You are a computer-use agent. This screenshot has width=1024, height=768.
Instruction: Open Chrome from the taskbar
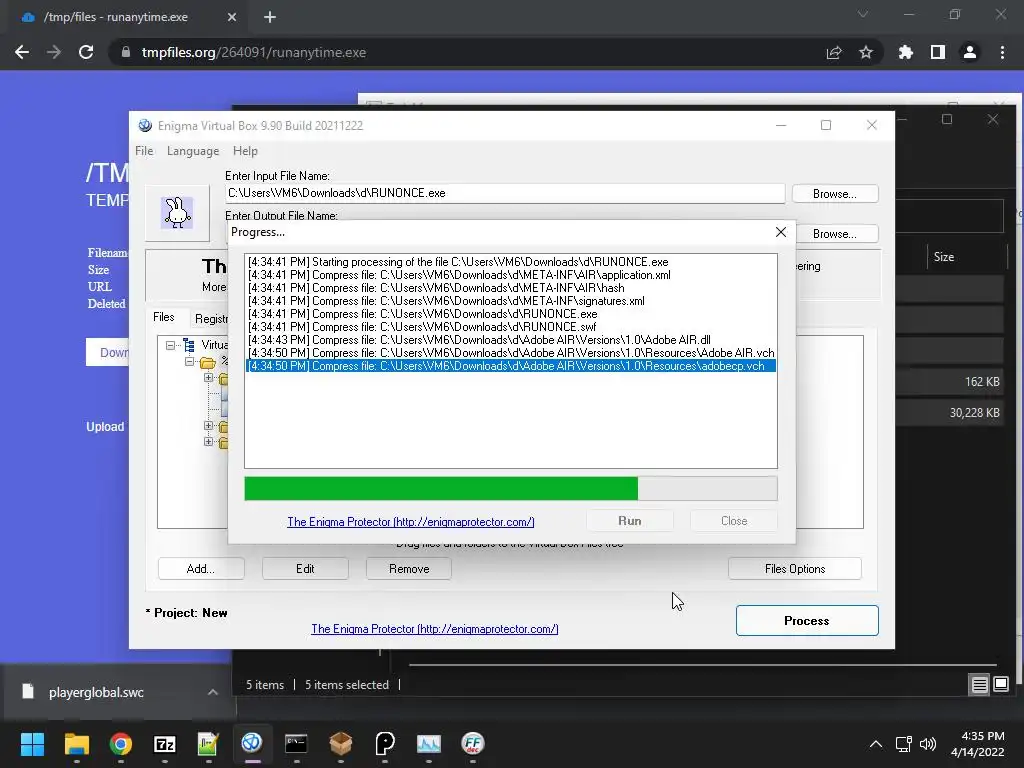tap(121, 744)
